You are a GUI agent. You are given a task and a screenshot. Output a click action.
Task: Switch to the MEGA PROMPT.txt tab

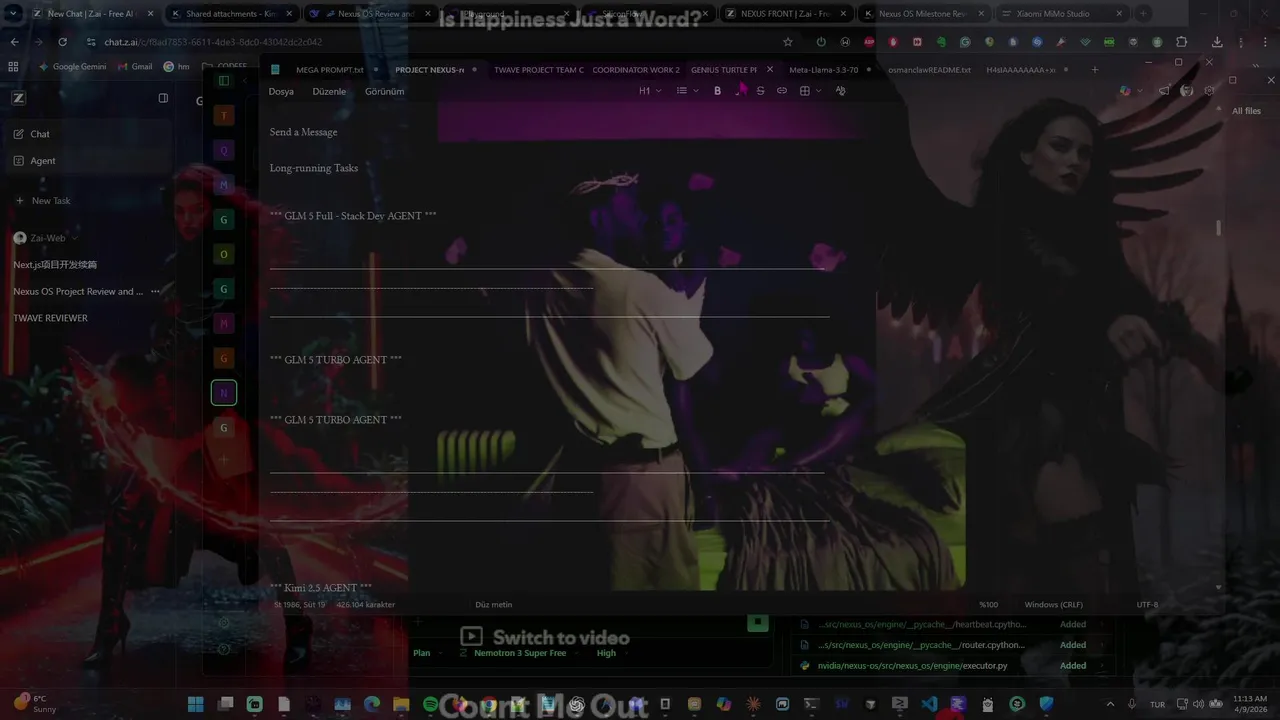pyautogui.click(x=330, y=70)
